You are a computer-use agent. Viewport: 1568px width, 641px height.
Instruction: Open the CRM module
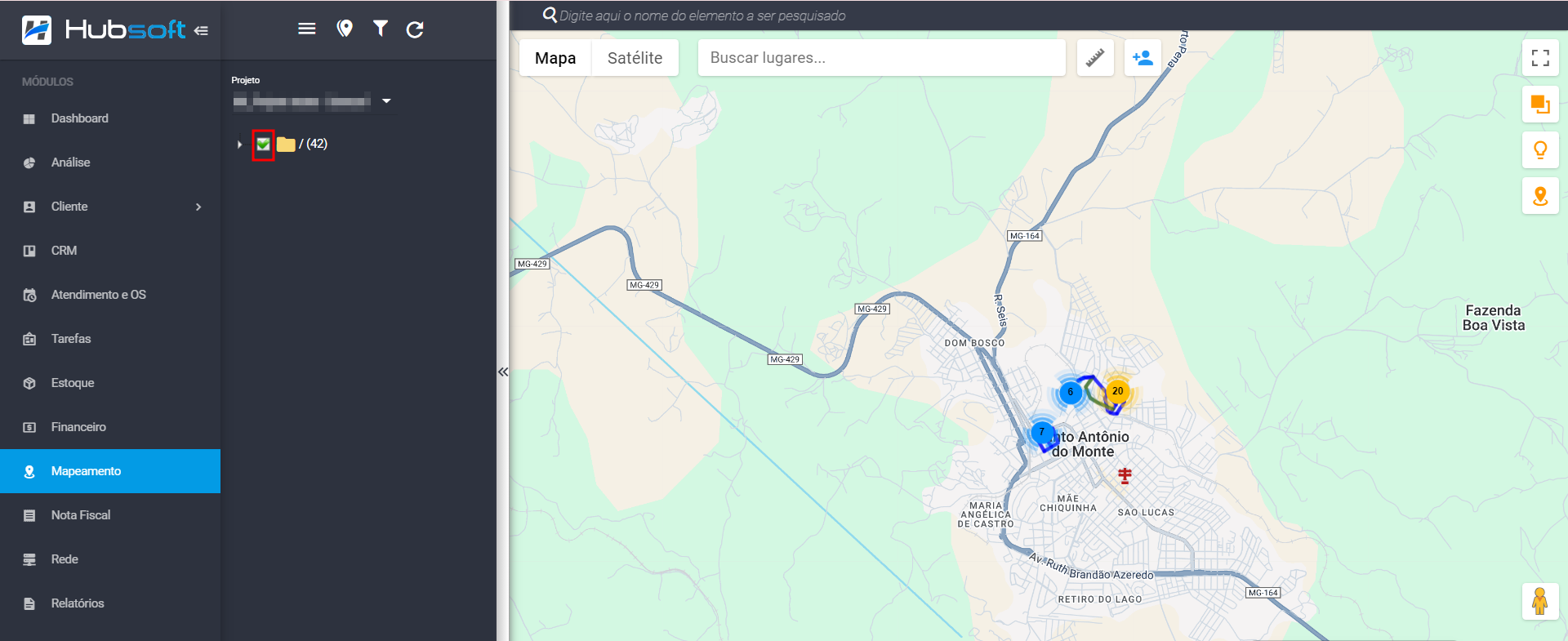[110, 251]
